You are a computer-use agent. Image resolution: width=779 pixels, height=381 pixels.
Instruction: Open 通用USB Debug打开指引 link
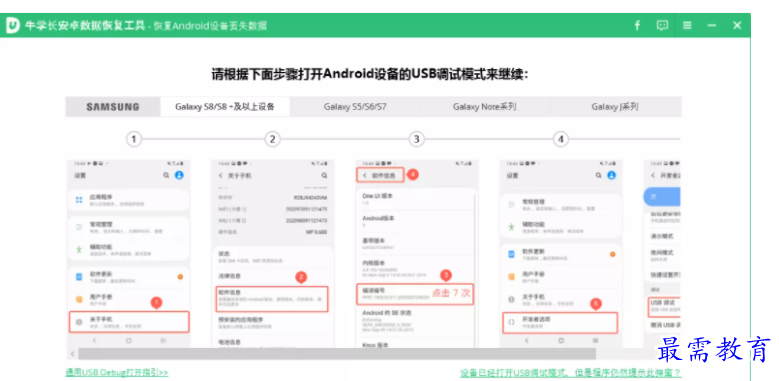coord(117,372)
